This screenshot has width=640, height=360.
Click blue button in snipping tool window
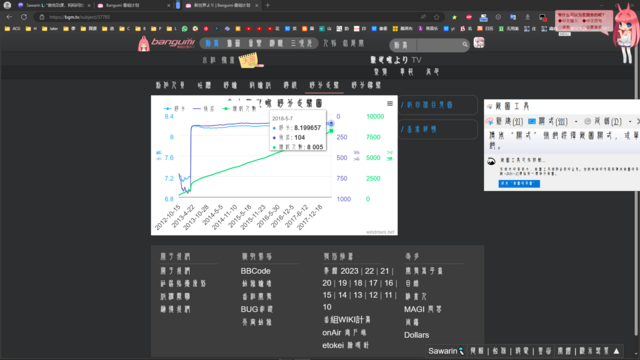point(519,184)
